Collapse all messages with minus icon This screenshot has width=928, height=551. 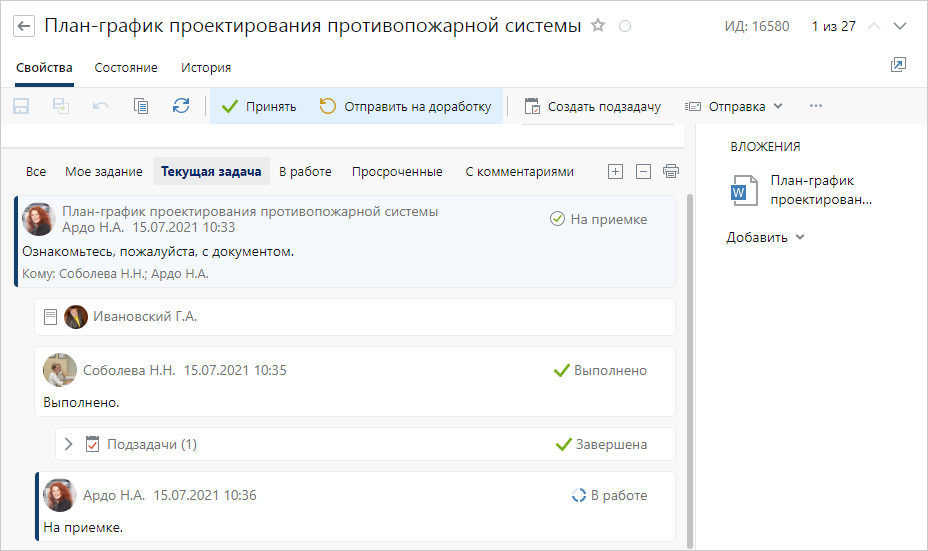point(643,171)
